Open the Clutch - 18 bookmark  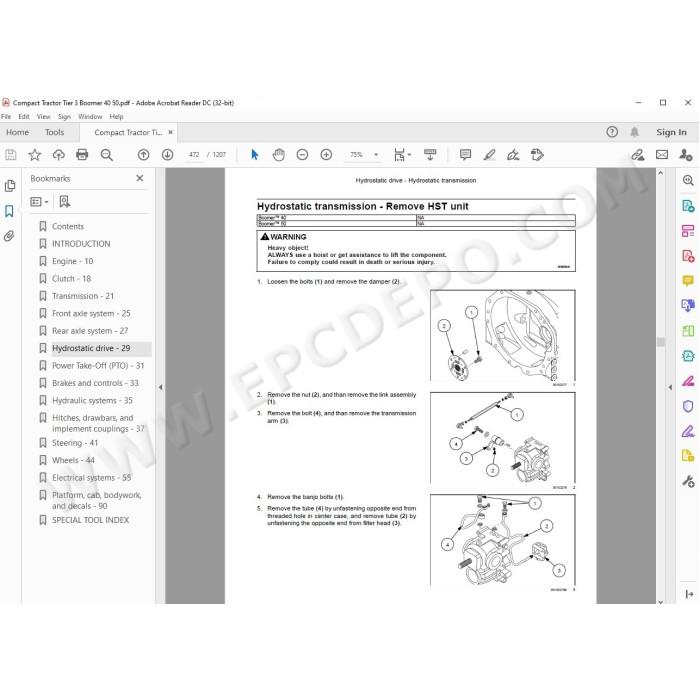click(71, 279)
